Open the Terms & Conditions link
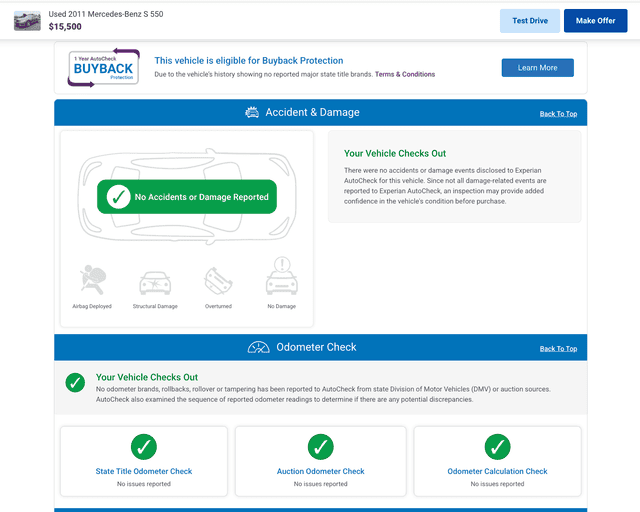This screenshot has width=640, height=512. click(405, 75)
